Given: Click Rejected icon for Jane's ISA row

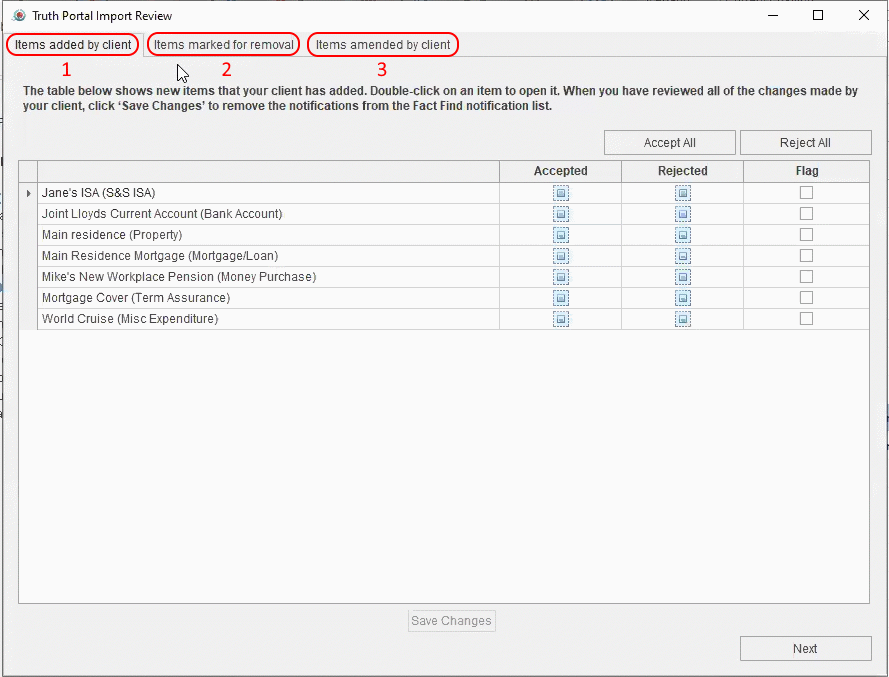Looking at the screenshot, I should pos(683,193).
